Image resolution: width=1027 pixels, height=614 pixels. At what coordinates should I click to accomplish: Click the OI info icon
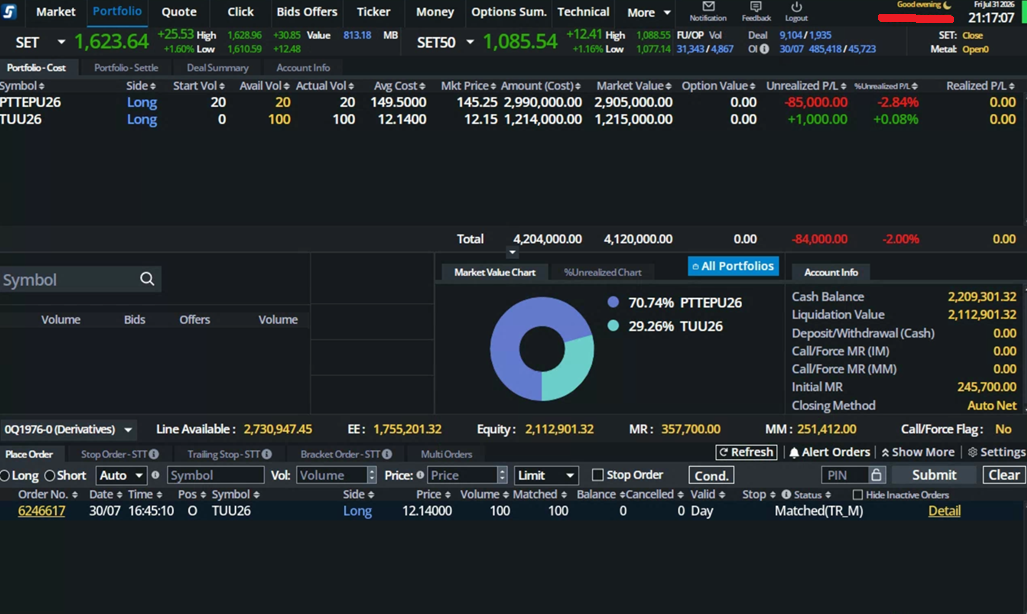(x=764, y=48)
